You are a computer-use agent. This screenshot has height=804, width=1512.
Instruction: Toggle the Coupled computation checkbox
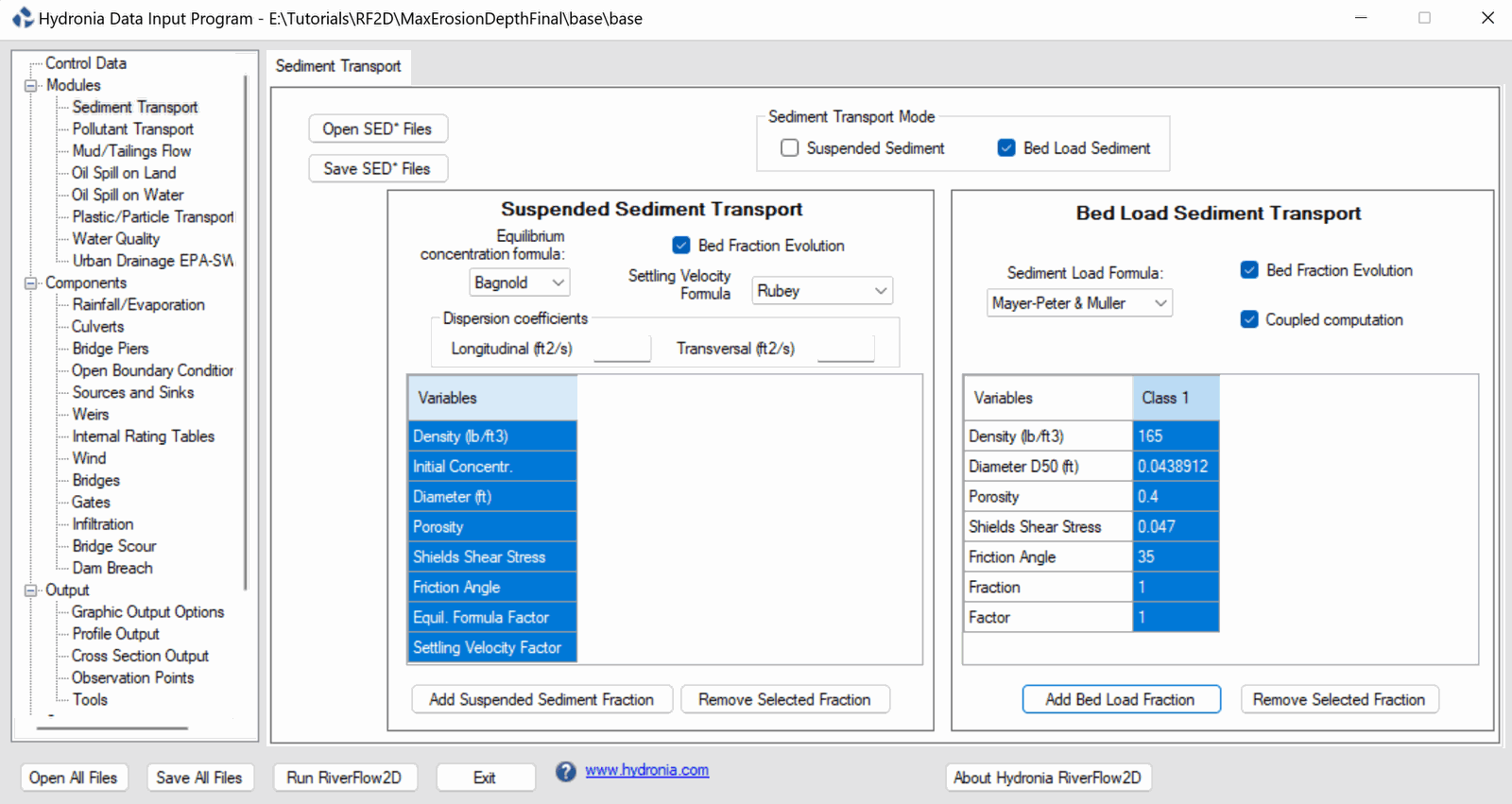[x=1249, y=319]
